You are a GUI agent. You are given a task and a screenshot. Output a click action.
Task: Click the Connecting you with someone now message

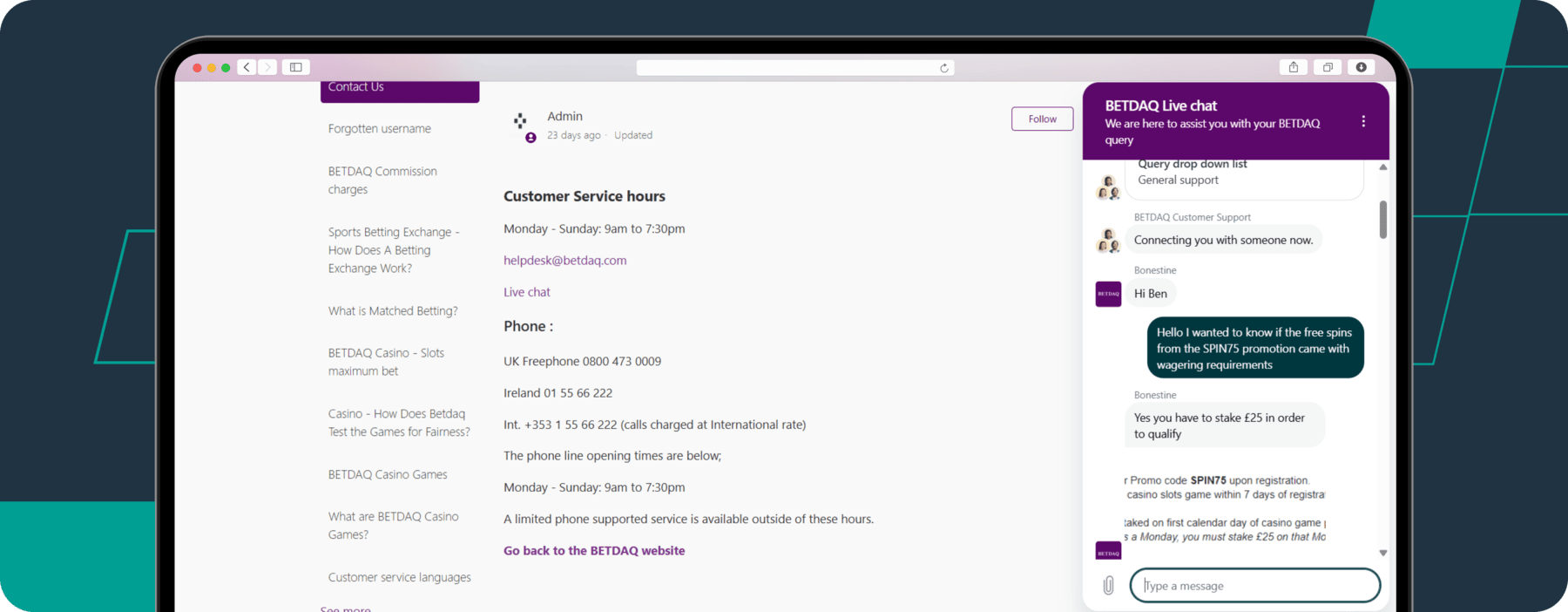[1223, 240]
